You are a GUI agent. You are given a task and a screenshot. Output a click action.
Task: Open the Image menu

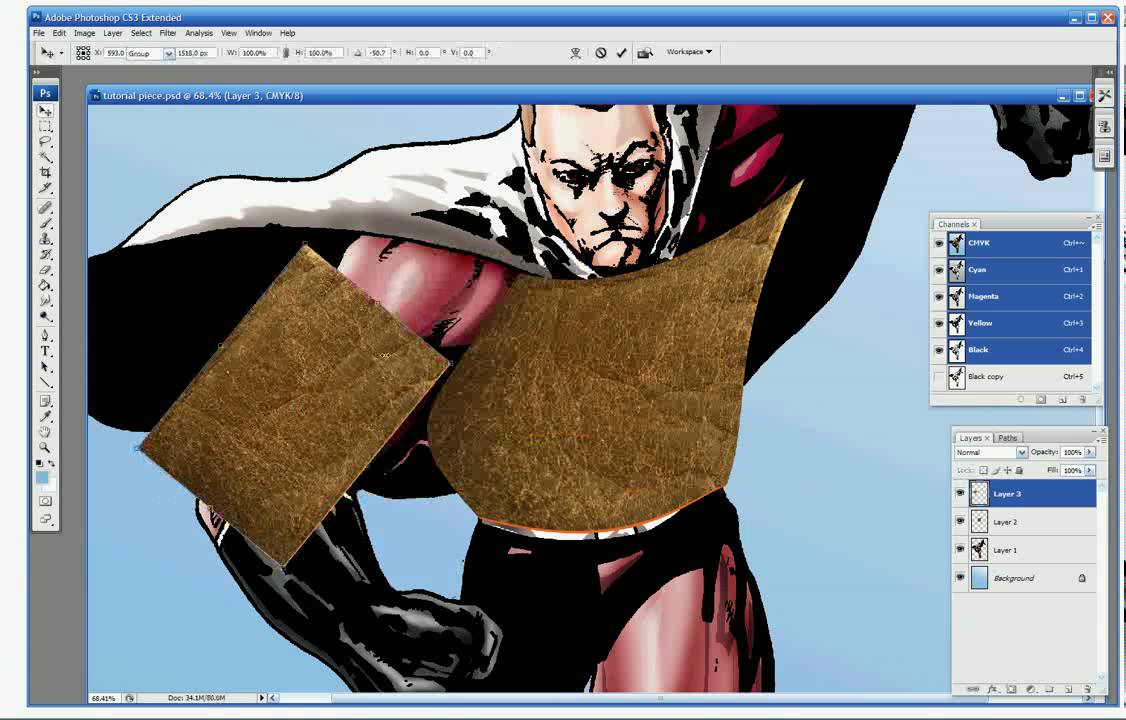coord(84,33)
